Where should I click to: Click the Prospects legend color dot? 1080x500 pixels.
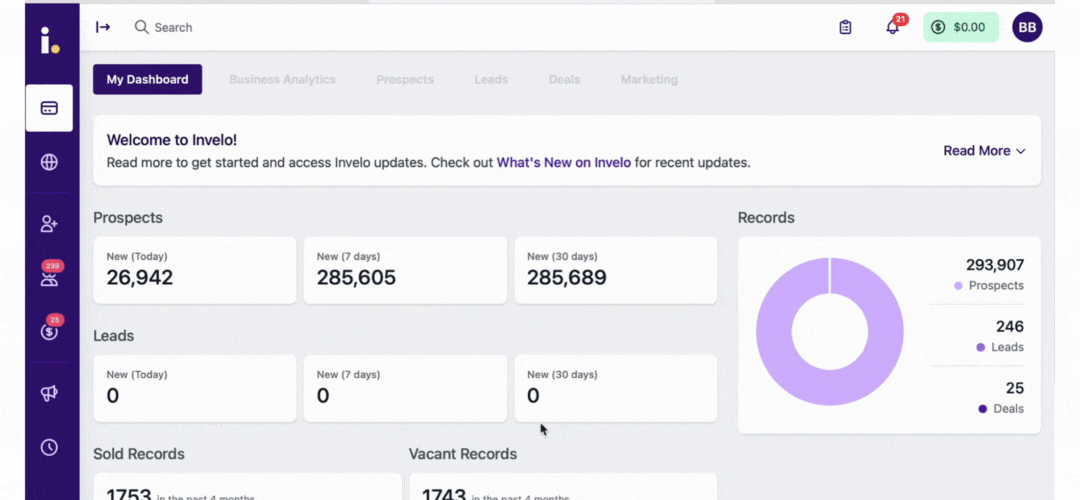point(958,286)
